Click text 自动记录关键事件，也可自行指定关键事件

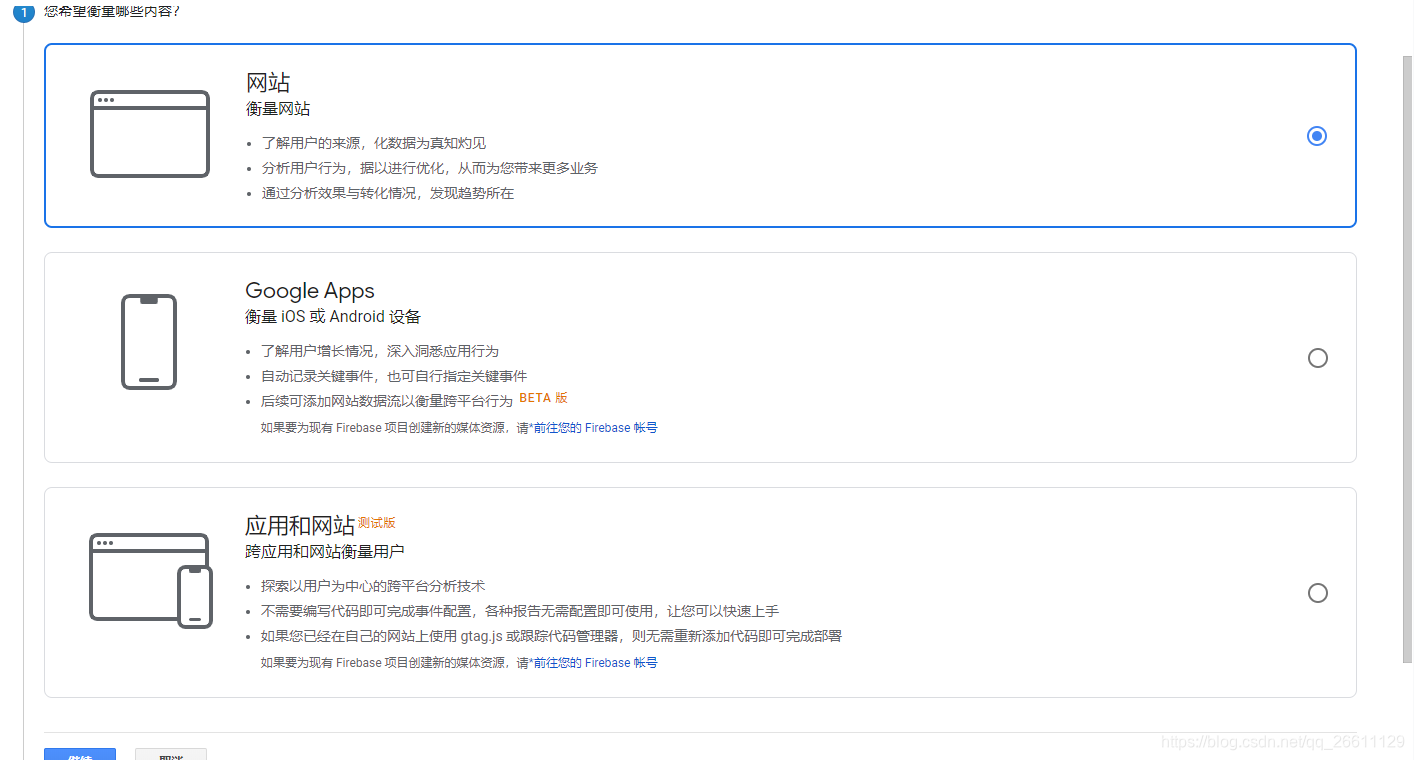394,376
